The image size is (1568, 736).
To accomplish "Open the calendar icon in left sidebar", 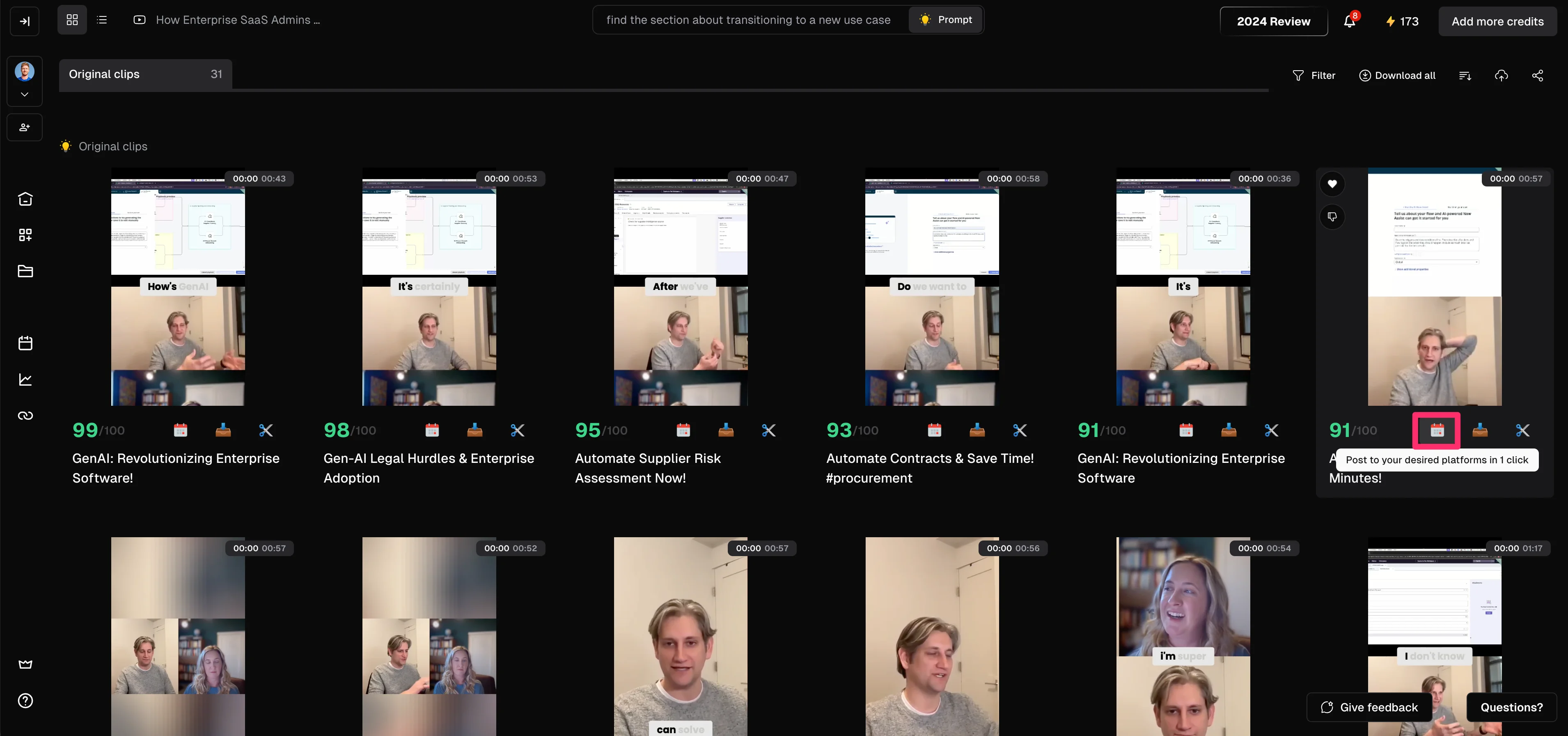I will [x=25, y=343].
